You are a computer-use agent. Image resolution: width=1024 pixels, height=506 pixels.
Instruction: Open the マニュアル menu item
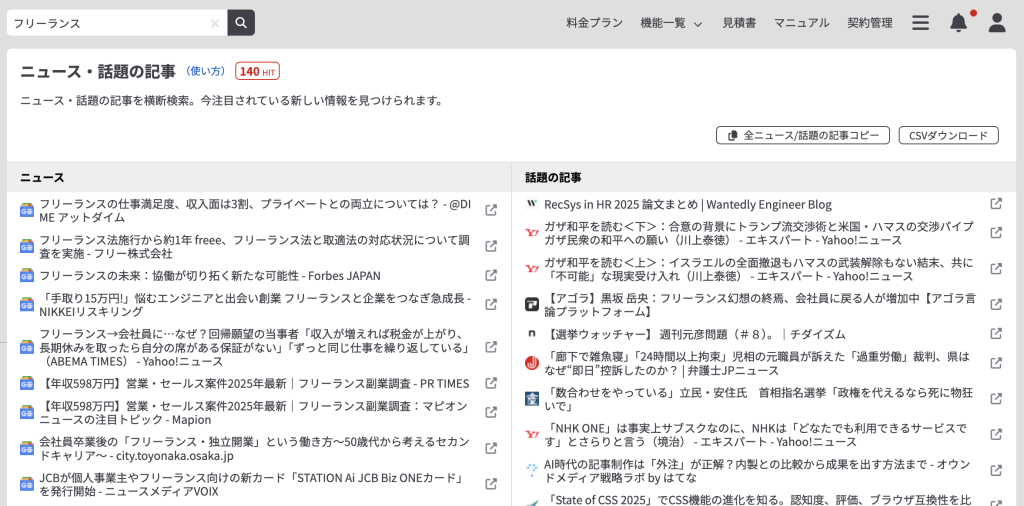801,23
